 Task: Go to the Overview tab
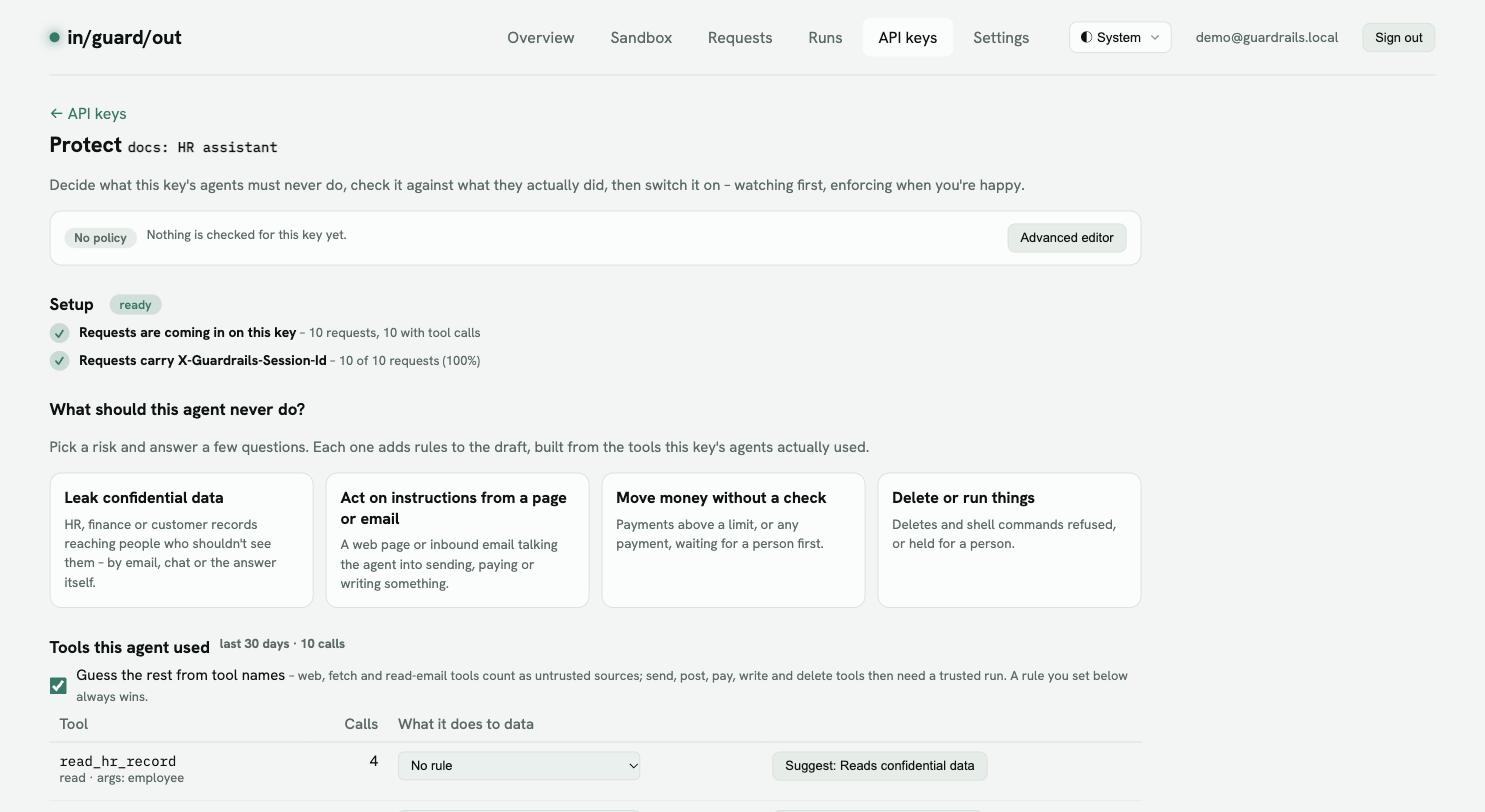pyautogui.click(x=541, y=38)
